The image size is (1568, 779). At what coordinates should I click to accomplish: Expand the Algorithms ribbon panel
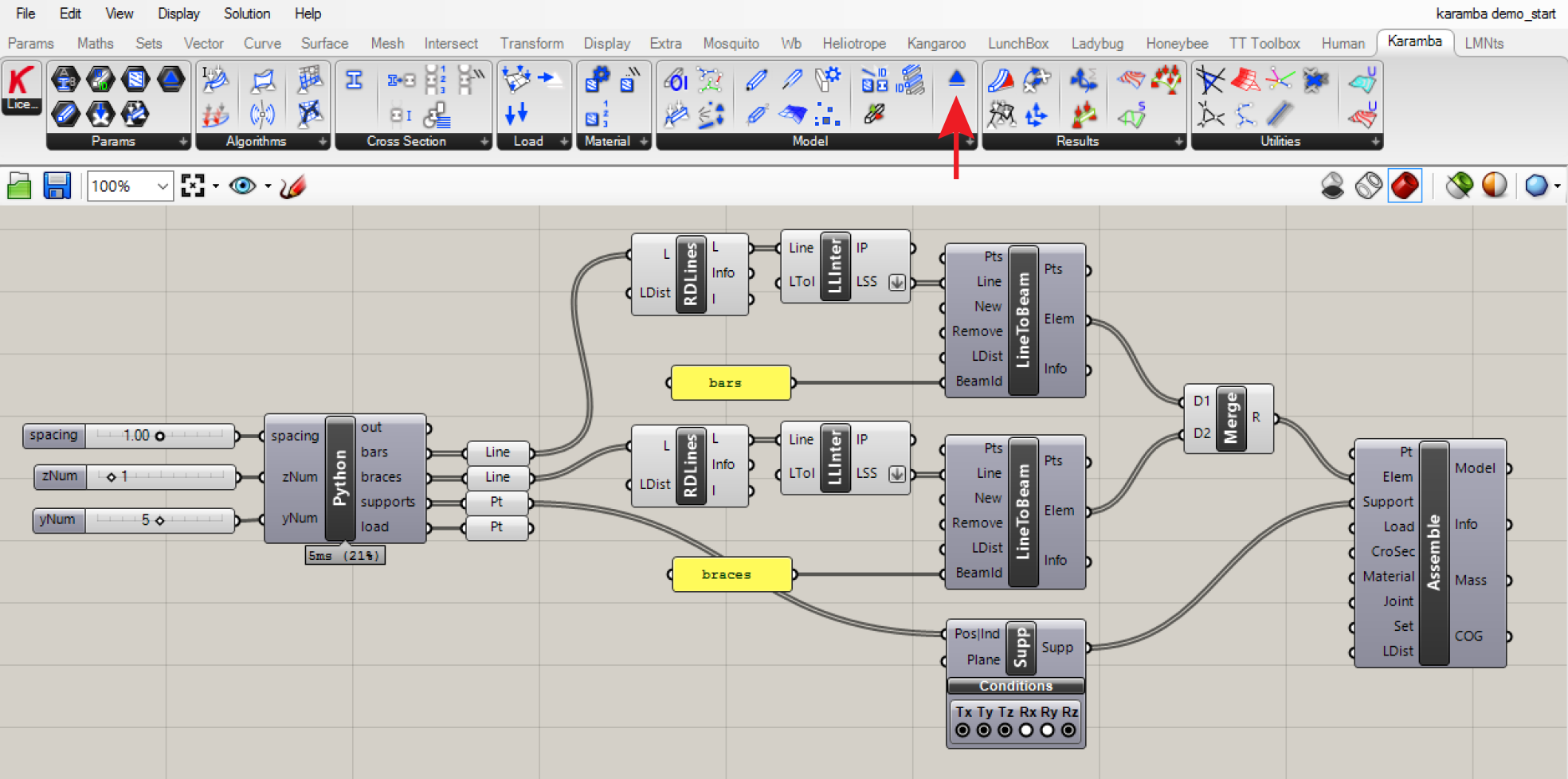tap(323, 142)
